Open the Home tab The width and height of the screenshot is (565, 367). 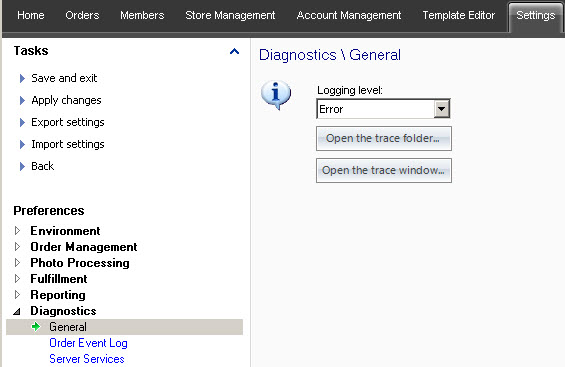pyautogui.click(x=31, y=15)
